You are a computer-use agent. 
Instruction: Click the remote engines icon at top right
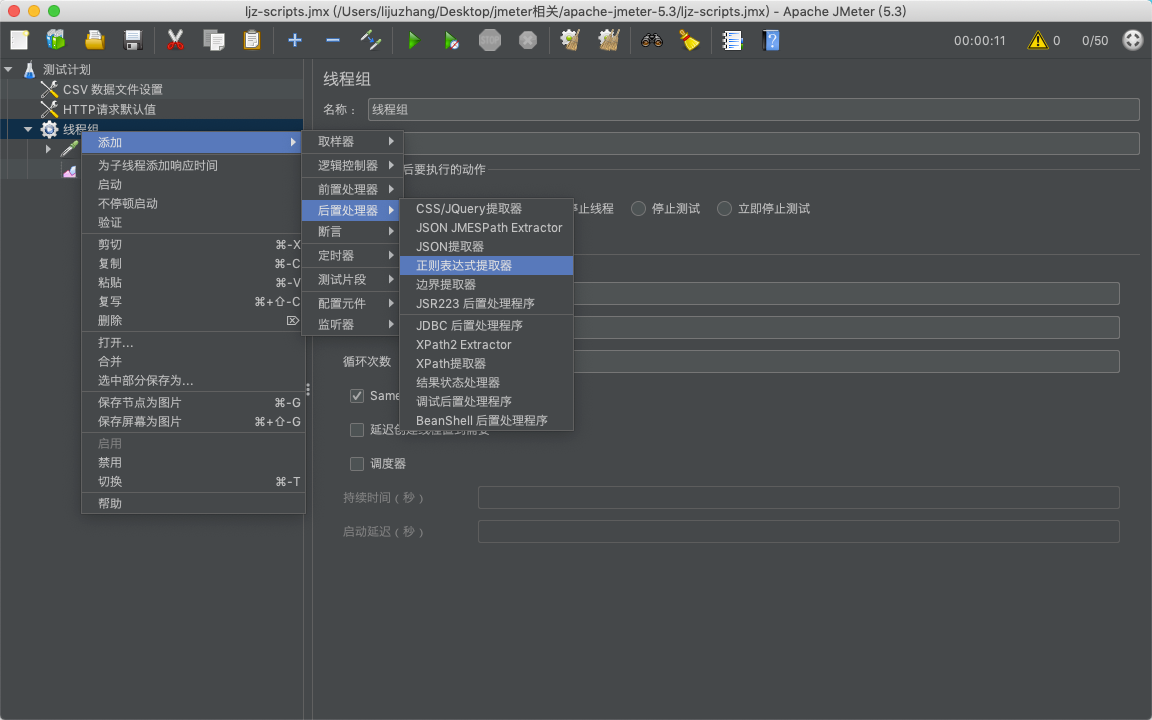pyautogui.click(x=1133, y=40)
